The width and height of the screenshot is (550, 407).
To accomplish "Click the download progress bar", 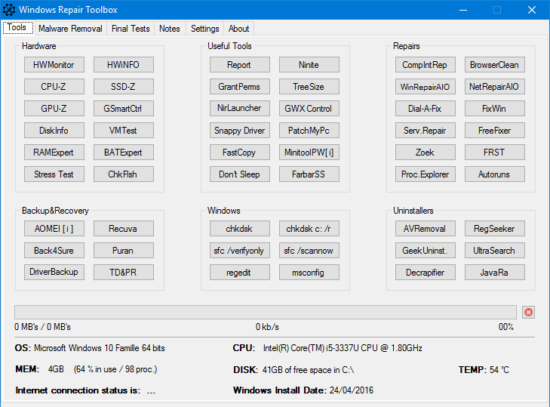I will pyautogui.click(x=265, y=312).
